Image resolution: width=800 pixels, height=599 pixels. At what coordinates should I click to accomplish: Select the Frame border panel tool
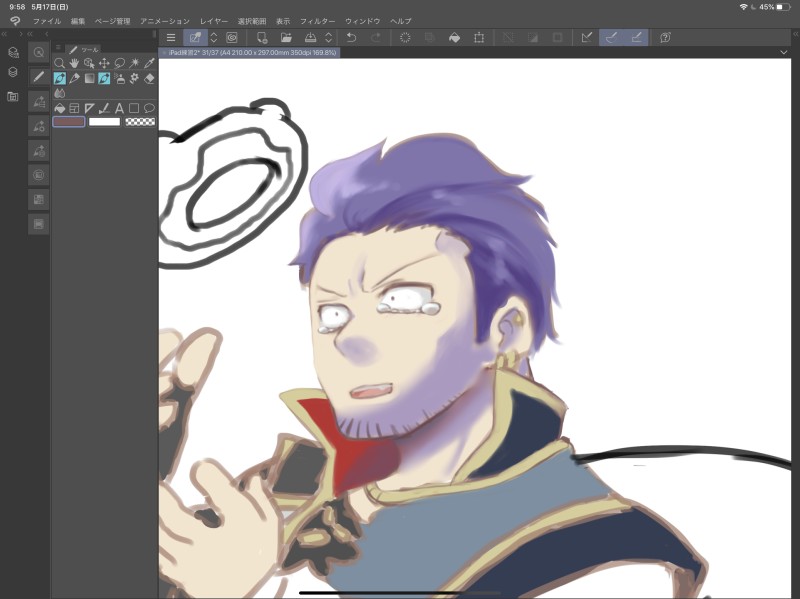pyautogui.click(x=74, y=108)
